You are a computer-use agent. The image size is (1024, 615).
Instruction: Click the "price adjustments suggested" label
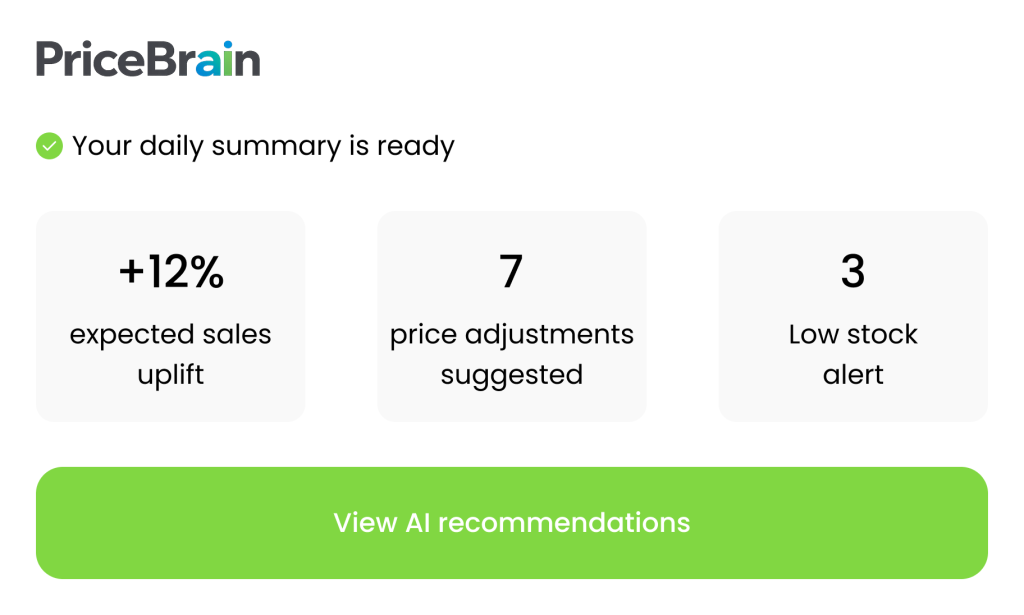coord(511,354)
